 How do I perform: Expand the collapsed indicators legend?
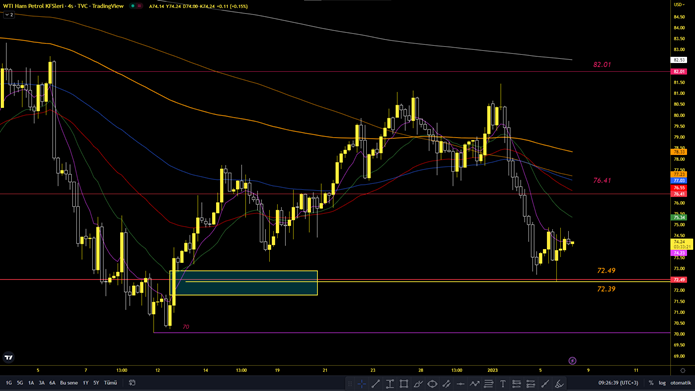pos(8,15)
